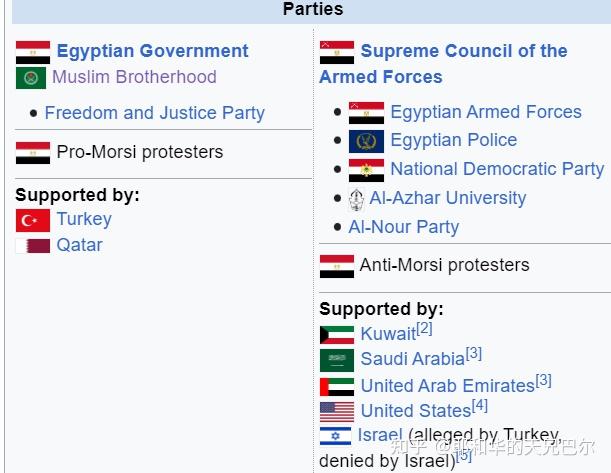Click the United States flag icon
Viewport: 611px width, 473px height.
[337, 412]
